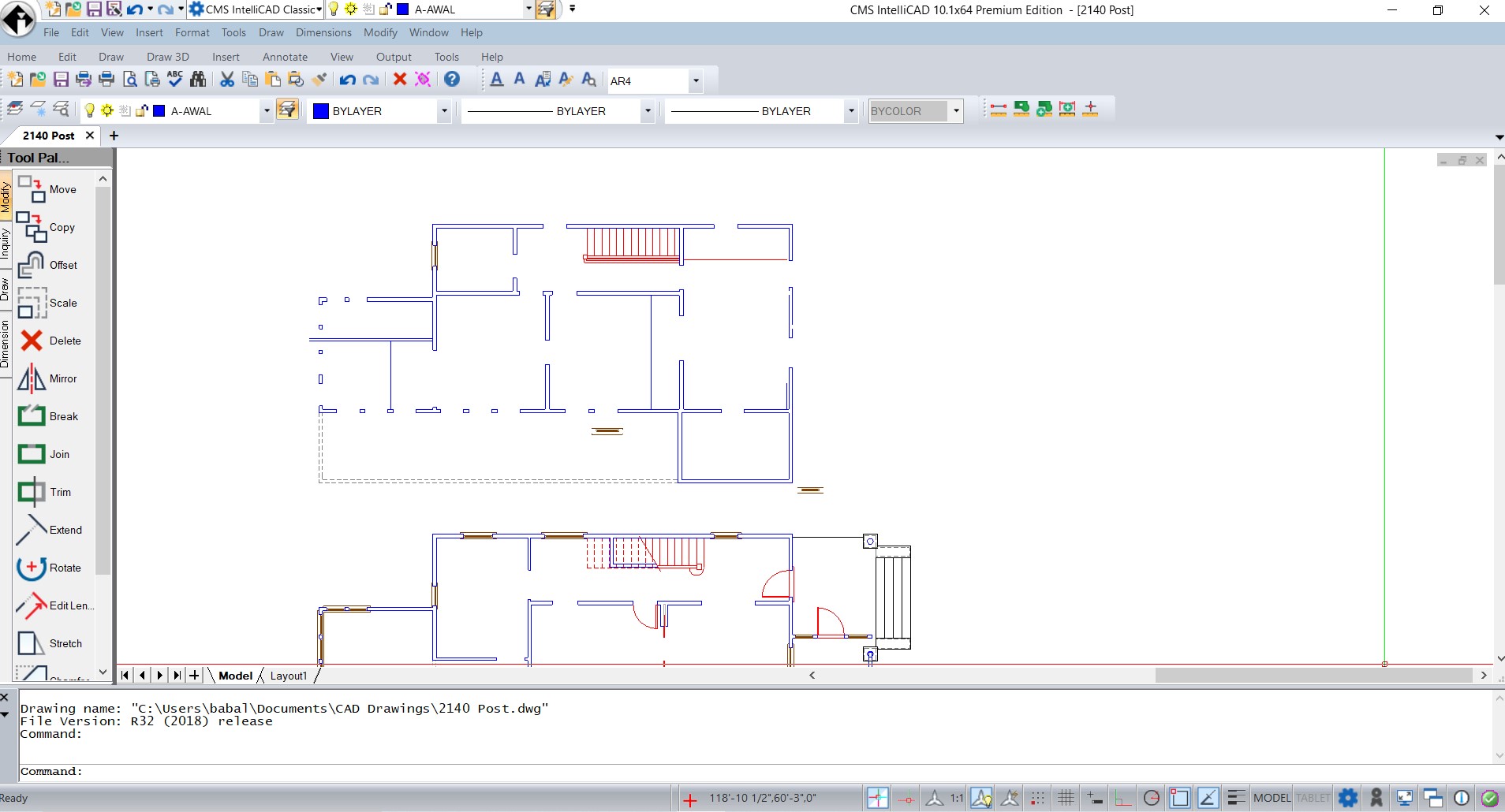
Task: Select the Model tab
Action: point(235,676)
